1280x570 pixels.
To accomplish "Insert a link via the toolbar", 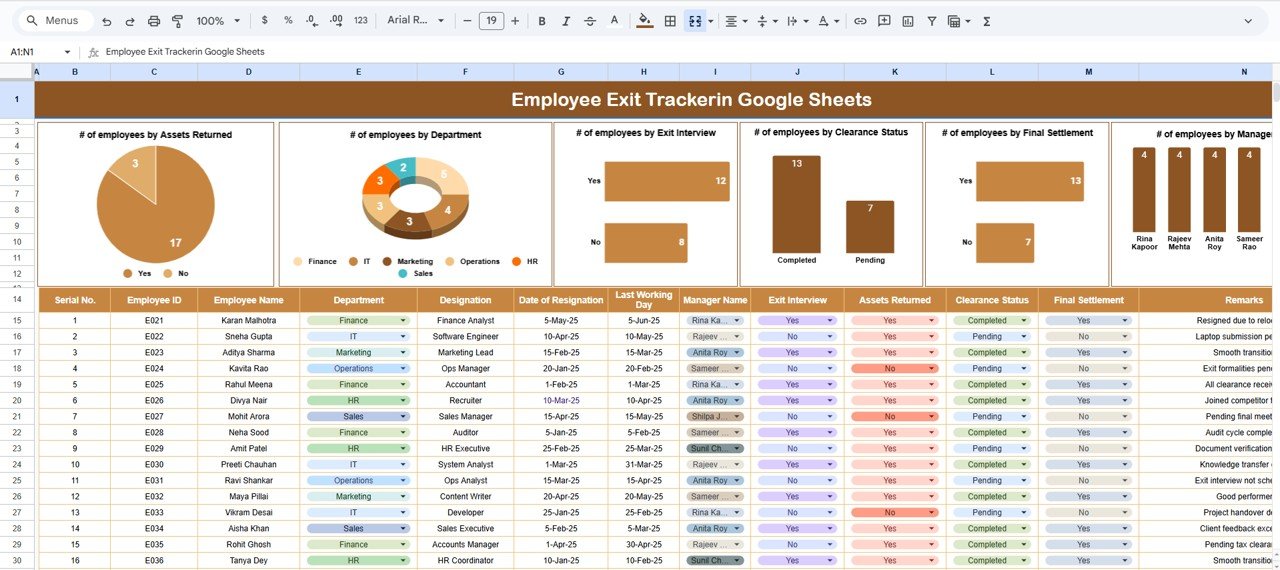I will pyautogui.click(x=859, y=21).
